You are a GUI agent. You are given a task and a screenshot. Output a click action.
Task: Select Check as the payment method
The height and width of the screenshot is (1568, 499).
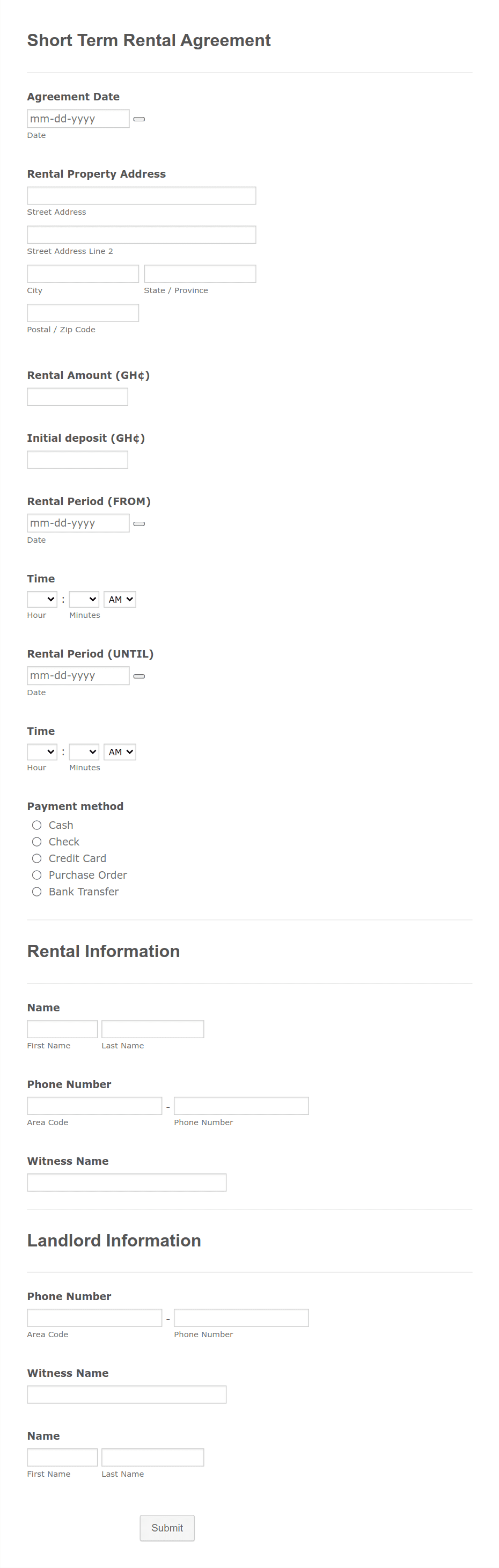36,842
